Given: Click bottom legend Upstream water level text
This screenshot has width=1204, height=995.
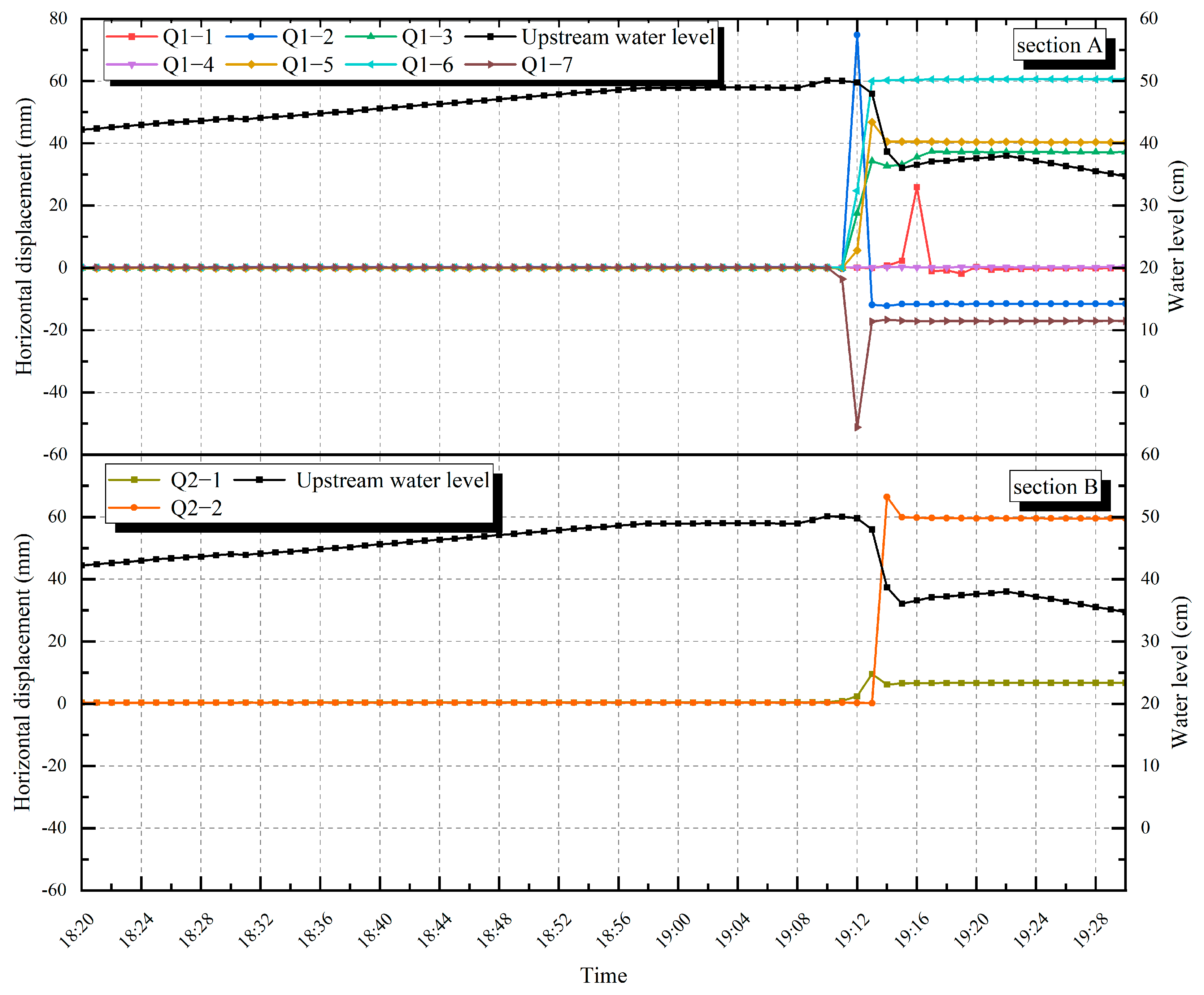Looking at the screenshot, I should coord(393,480).
